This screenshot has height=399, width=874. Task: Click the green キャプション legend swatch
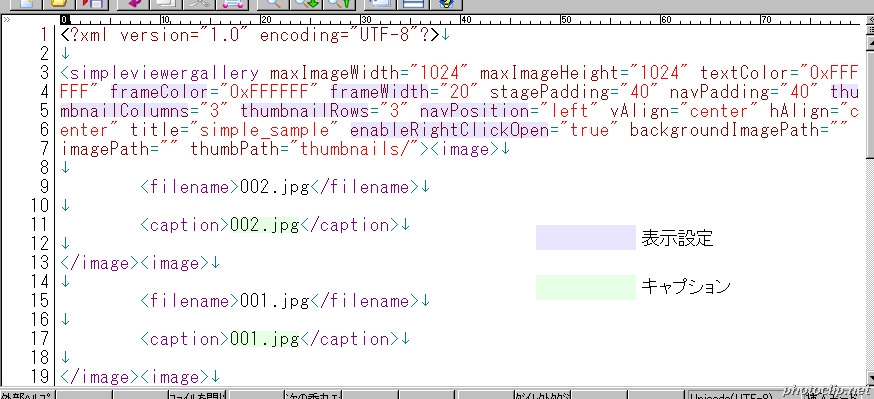585,287
